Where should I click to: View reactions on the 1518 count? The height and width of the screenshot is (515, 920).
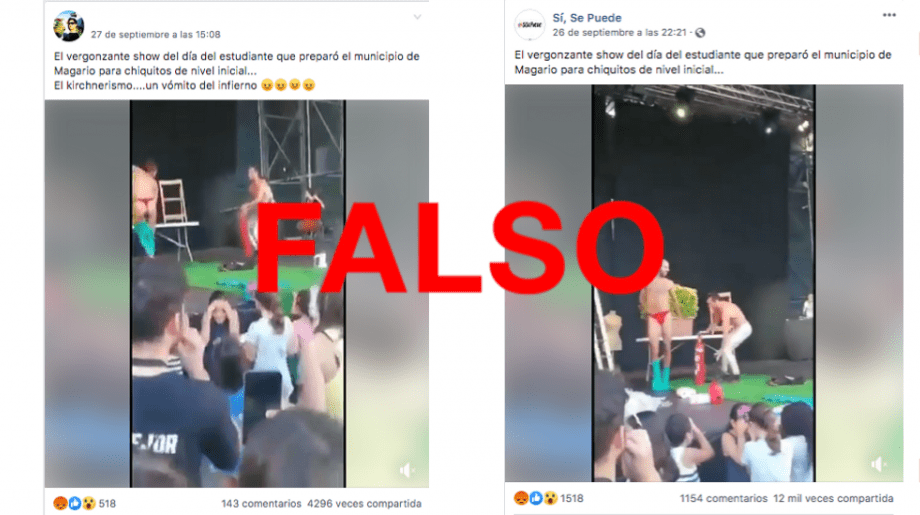571,498
